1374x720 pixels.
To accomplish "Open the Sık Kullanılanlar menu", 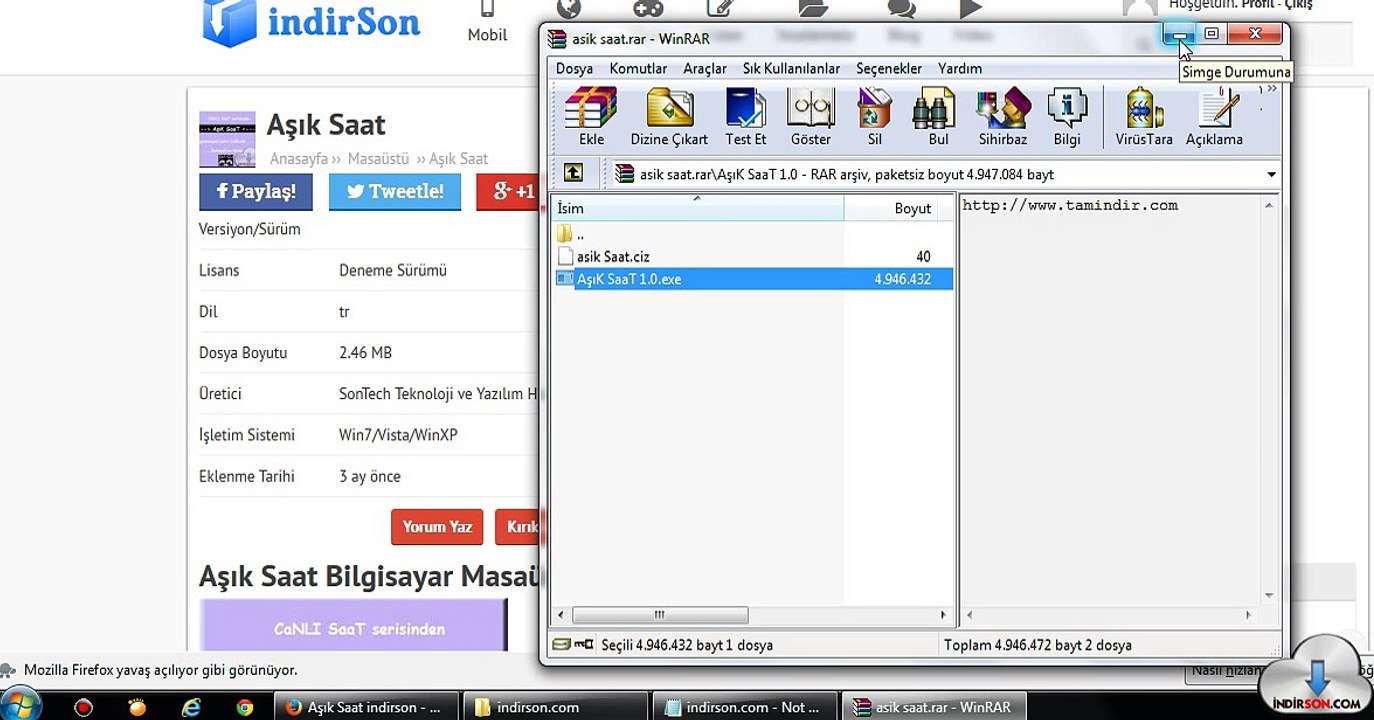I will click(x=791, y=68).
